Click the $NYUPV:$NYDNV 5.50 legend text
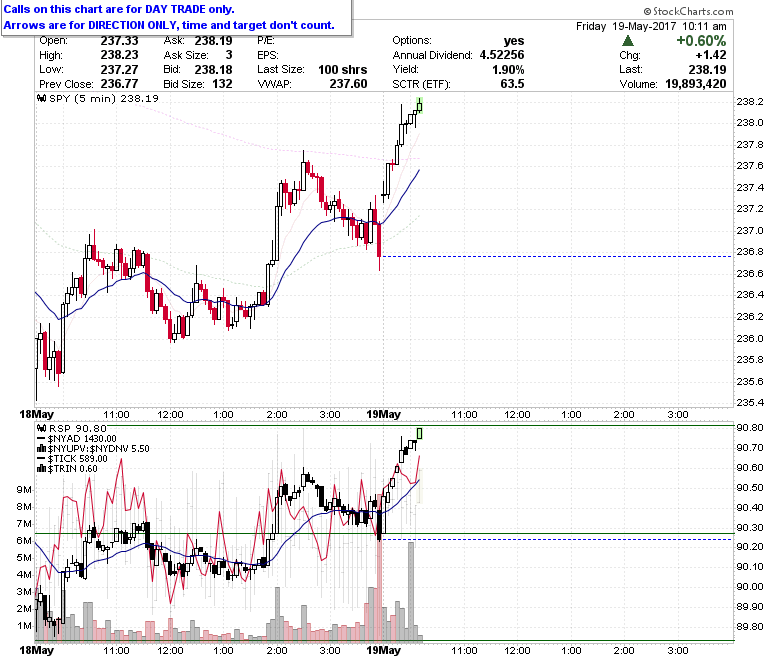The width and height of the screenshot is (780, 659). 98,449
